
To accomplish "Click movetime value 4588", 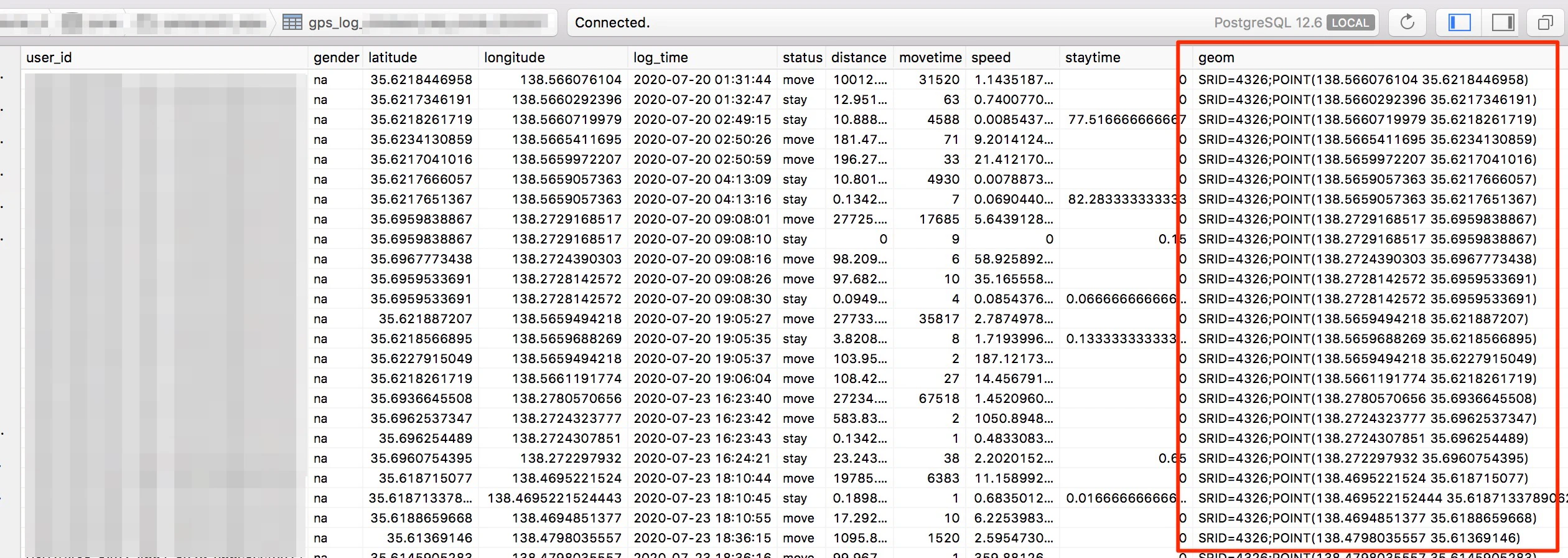I will click(943, 120).
